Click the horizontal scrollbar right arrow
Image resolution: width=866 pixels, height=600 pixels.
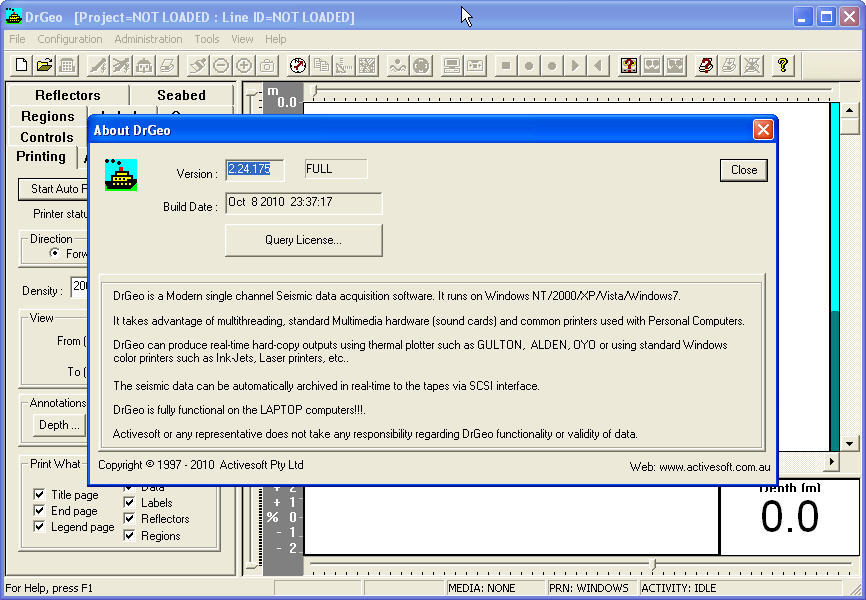click(832, 461)
